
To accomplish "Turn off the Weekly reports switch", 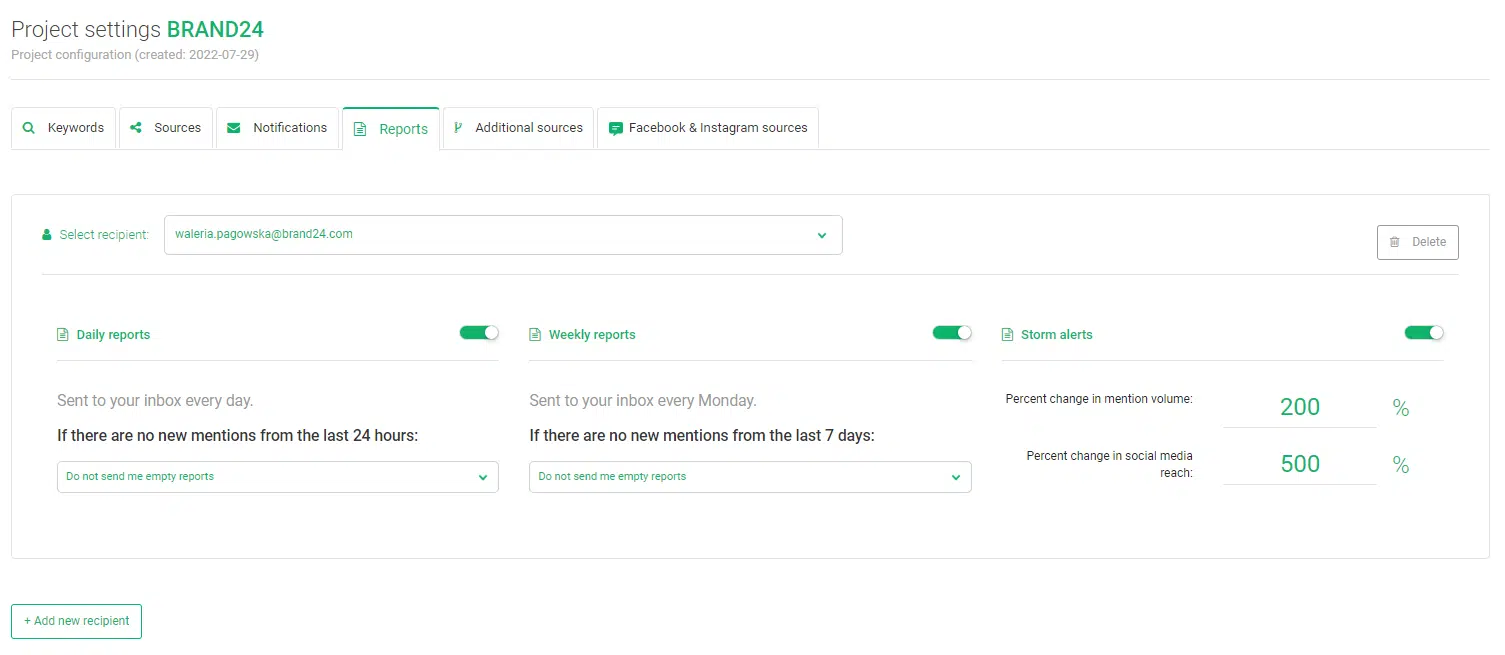I will pos(952,333).
